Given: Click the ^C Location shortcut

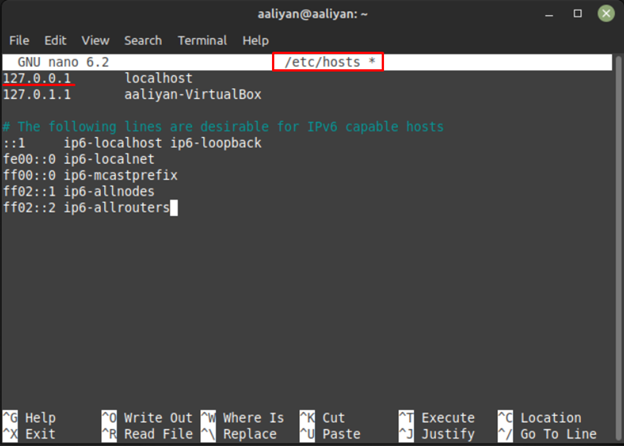Looking at the screenshot, I should [540, 418].
